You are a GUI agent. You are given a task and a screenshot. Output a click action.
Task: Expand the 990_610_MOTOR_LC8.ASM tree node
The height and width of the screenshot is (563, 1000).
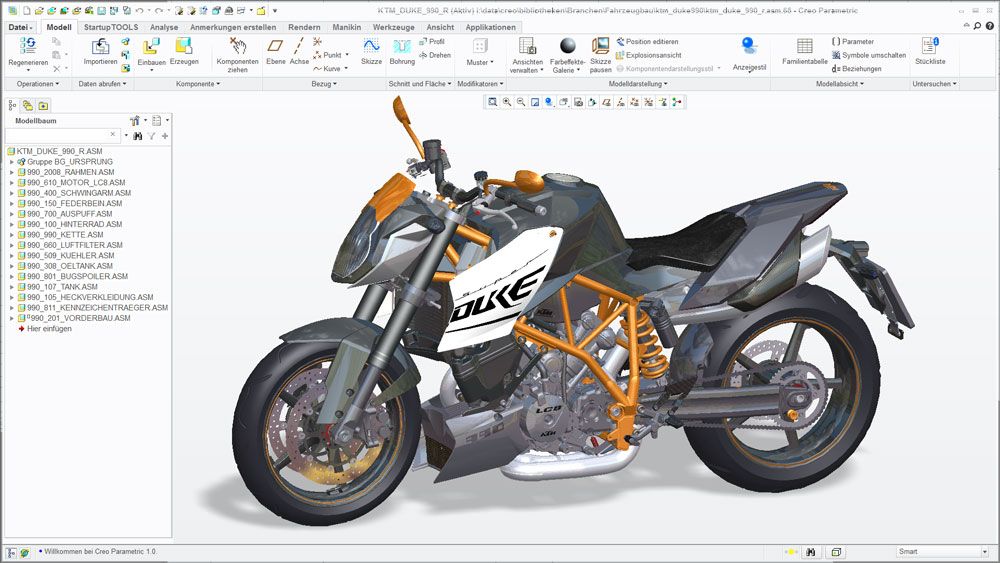(x=12, y=183)
